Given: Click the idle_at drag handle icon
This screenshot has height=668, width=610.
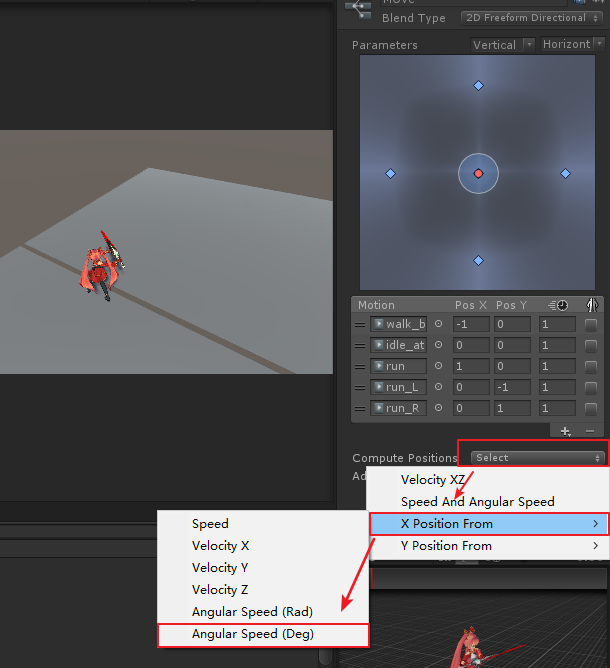Looking at the screenshot, I should (x=360, y=346).
